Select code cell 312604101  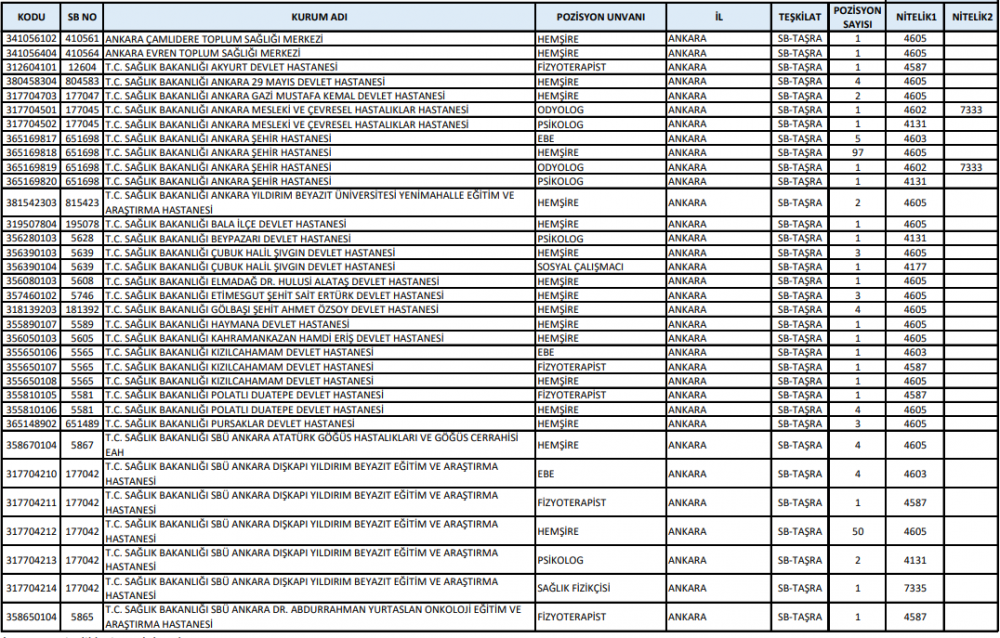click(32, 67)
